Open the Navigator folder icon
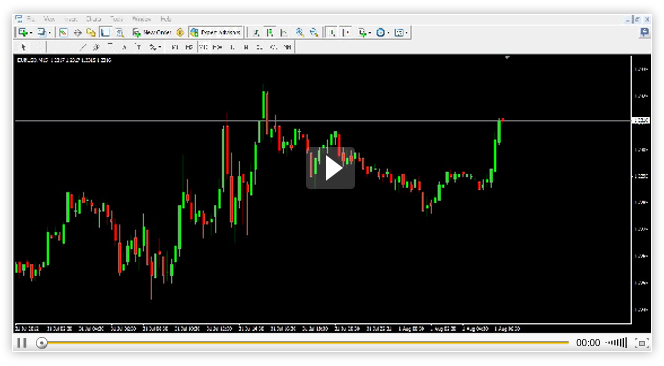The height and width of the screenshot is (366, 664). coord(91,32)
